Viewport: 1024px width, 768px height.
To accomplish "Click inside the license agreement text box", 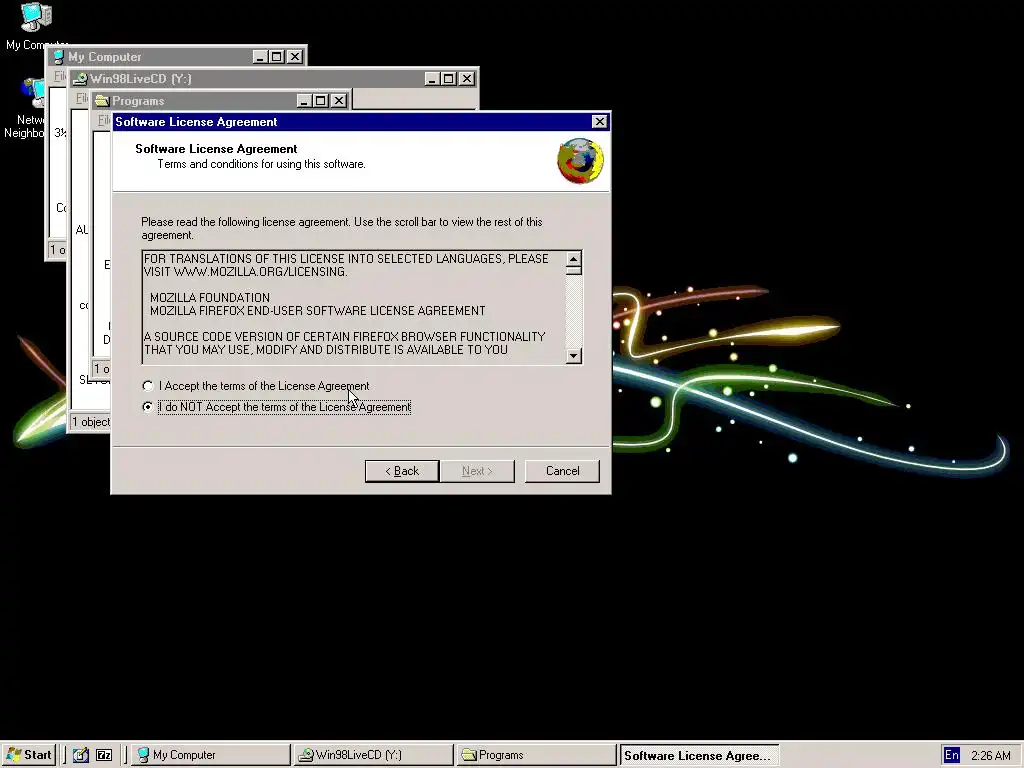I will click(353, 306).
